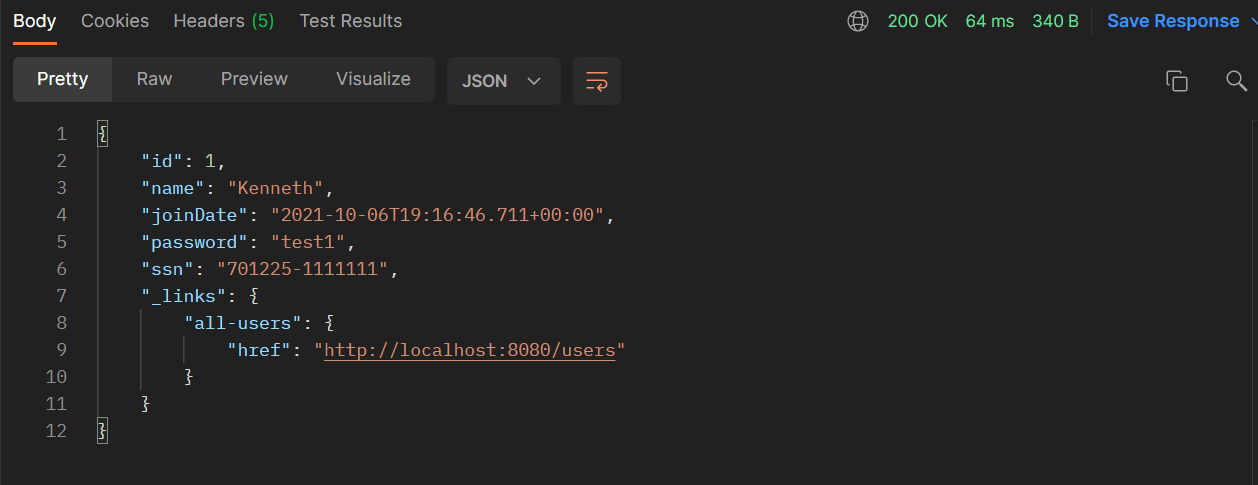Copy response body with copy icon
Image resolution: width=1258 pixels, height=485 pixels.
pyautogui.click(x=1177, y=81)
